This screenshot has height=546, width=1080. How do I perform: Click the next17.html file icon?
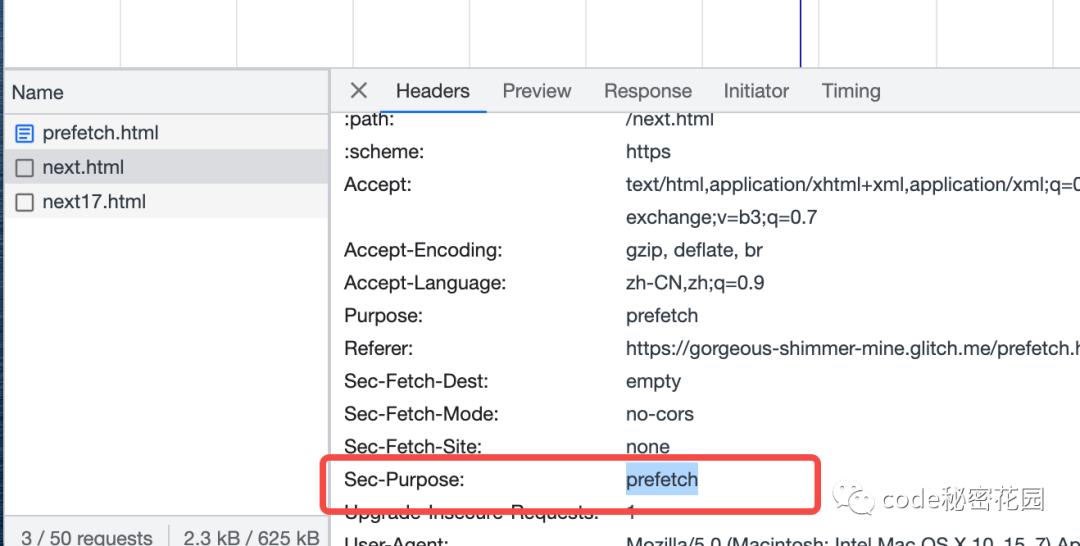(25, 202)
